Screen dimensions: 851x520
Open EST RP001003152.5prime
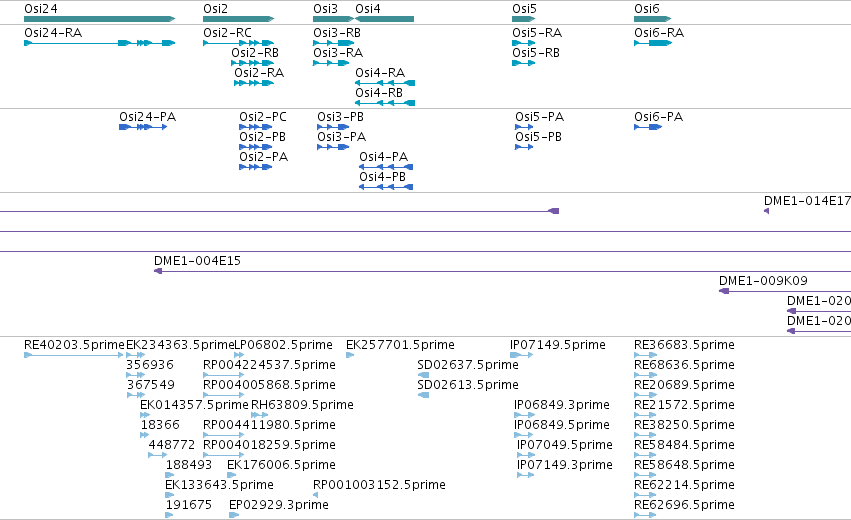coord(316,496)
